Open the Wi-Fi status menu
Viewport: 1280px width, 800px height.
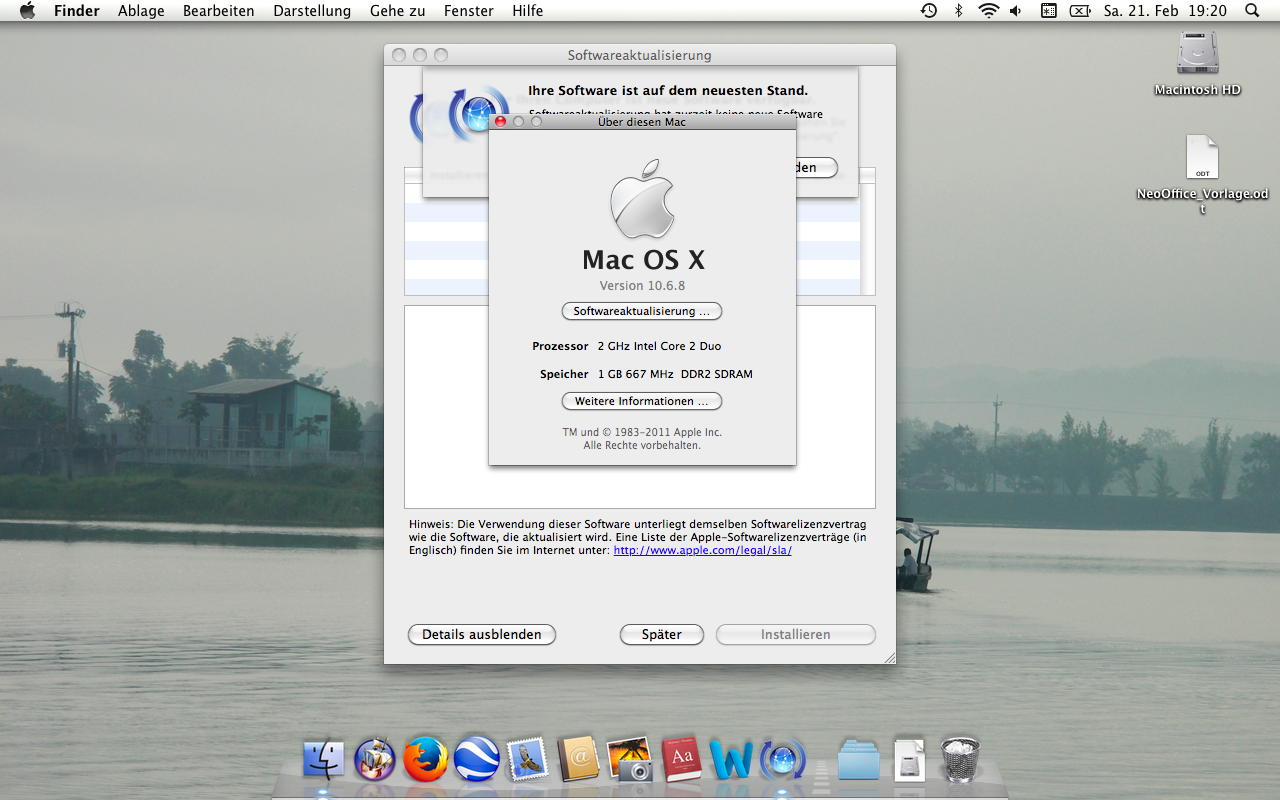pos(988,11)
